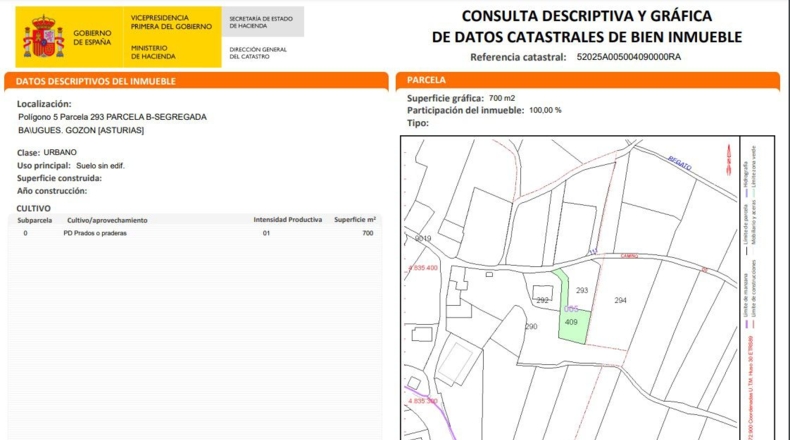Click the 'Subparcela' column header
The image size is (790, 440).
35,220
